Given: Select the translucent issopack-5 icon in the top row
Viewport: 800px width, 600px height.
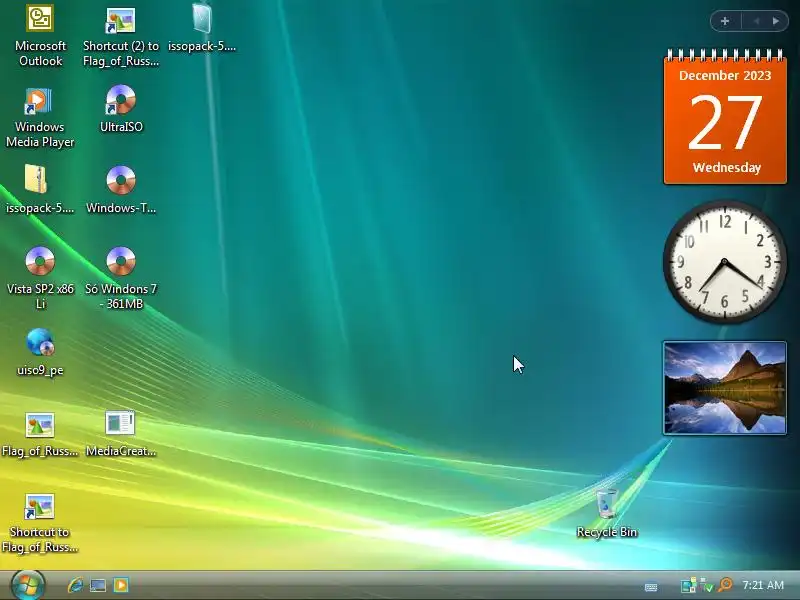Looking at the screenshot, I should (202, 28).
